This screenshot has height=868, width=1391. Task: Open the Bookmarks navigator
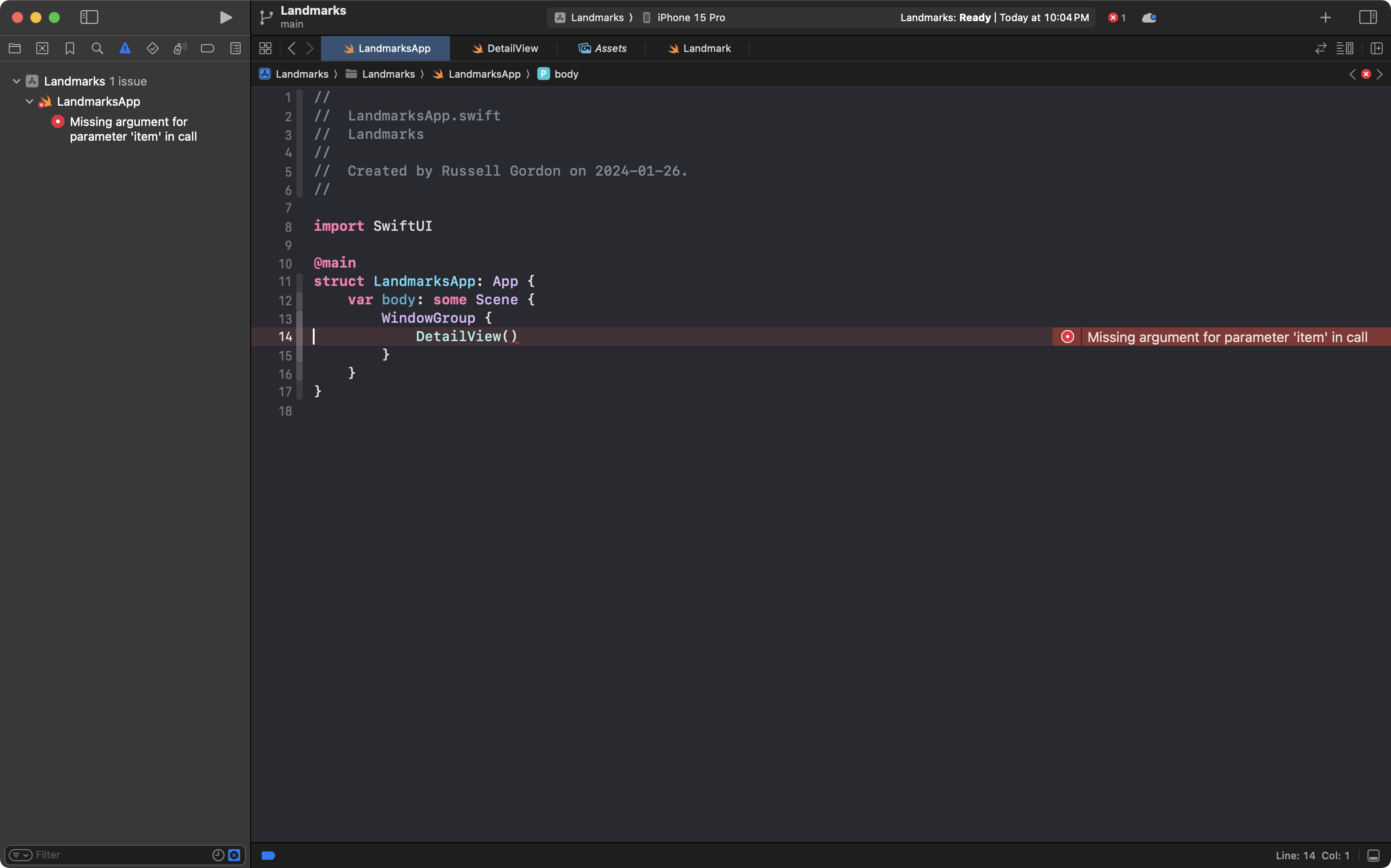(69, 48)
